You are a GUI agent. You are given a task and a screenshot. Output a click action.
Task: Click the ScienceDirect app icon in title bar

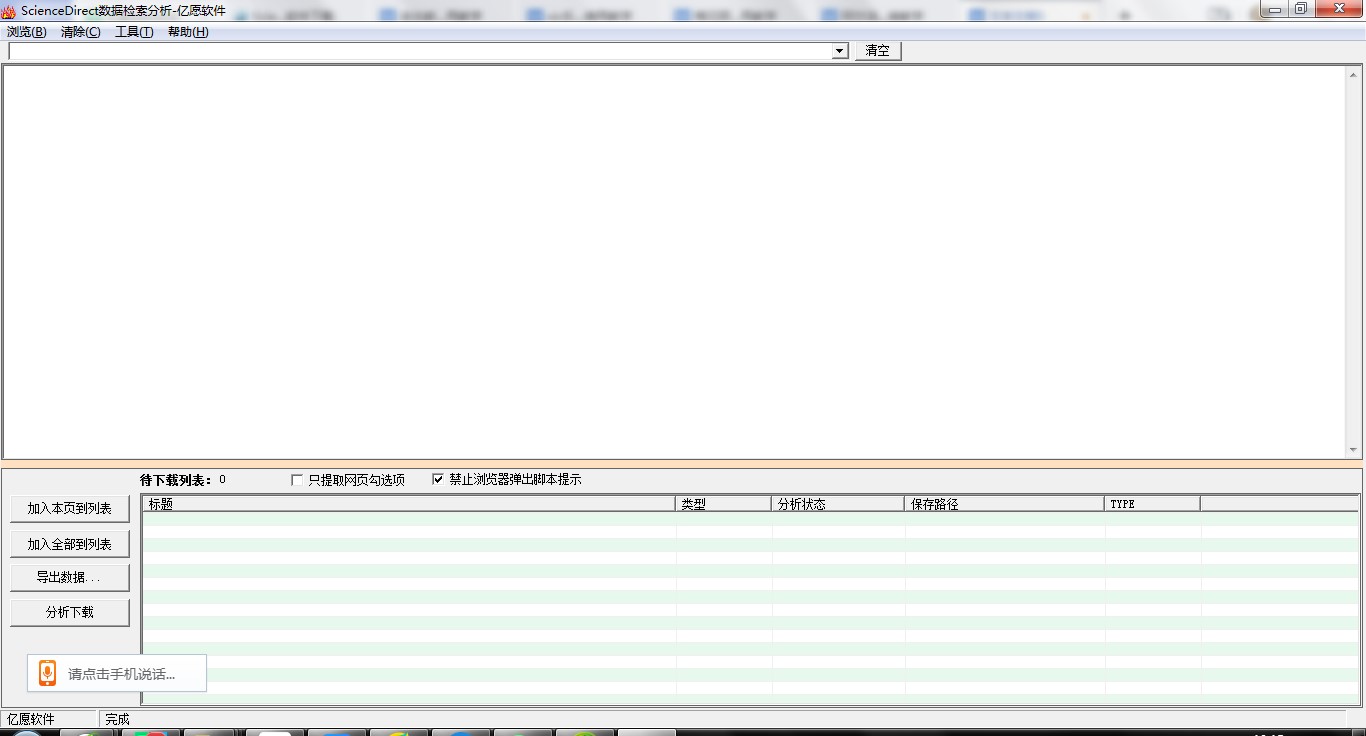click(x=9, y=11)
